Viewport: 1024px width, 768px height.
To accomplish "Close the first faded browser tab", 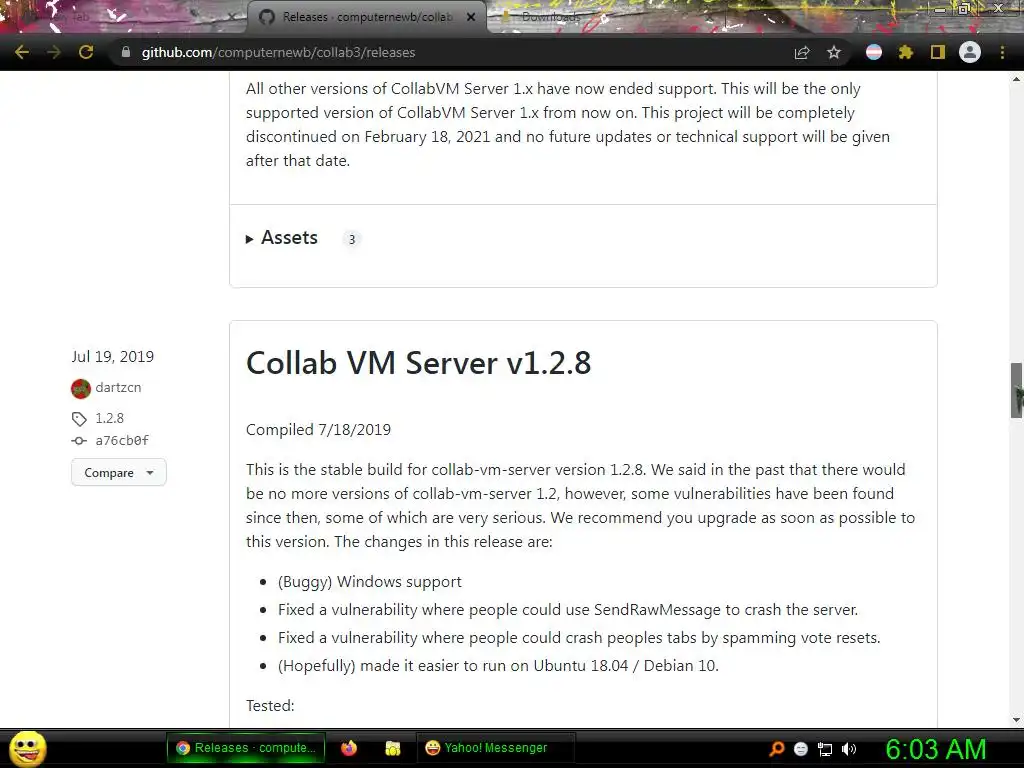I will click(x=231, y=17).
